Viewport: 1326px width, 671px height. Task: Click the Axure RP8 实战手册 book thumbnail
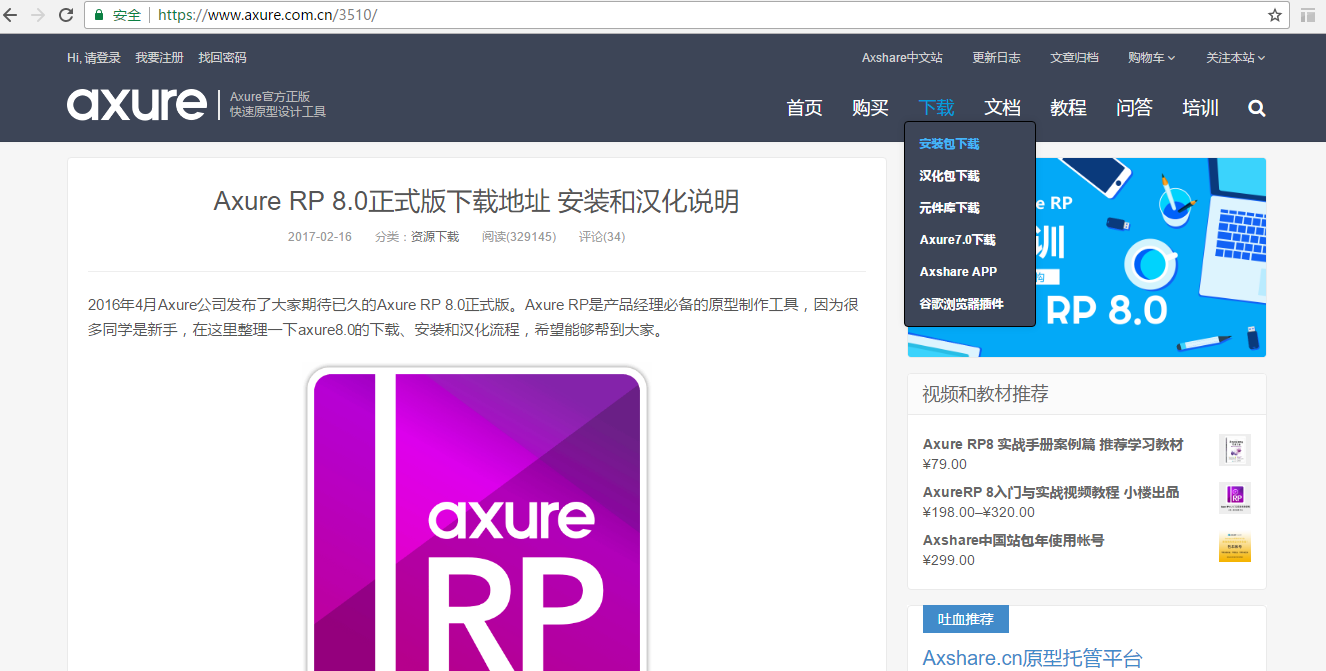[x=1235, y=450]
